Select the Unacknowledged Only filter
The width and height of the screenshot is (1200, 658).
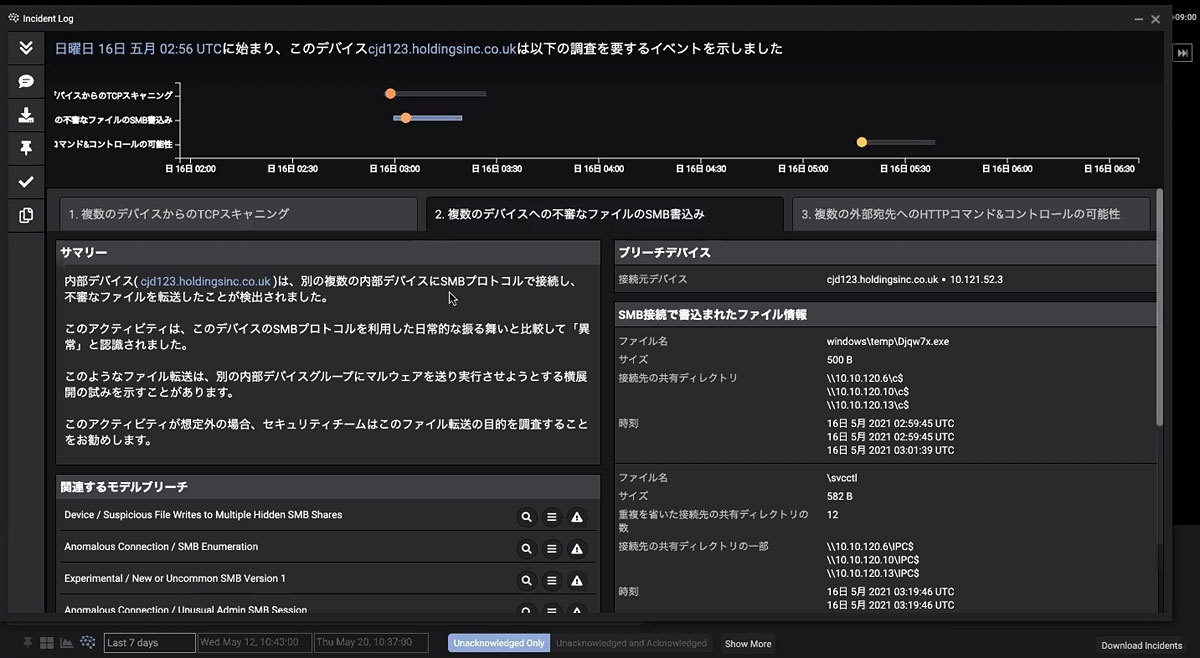(498, 643)
